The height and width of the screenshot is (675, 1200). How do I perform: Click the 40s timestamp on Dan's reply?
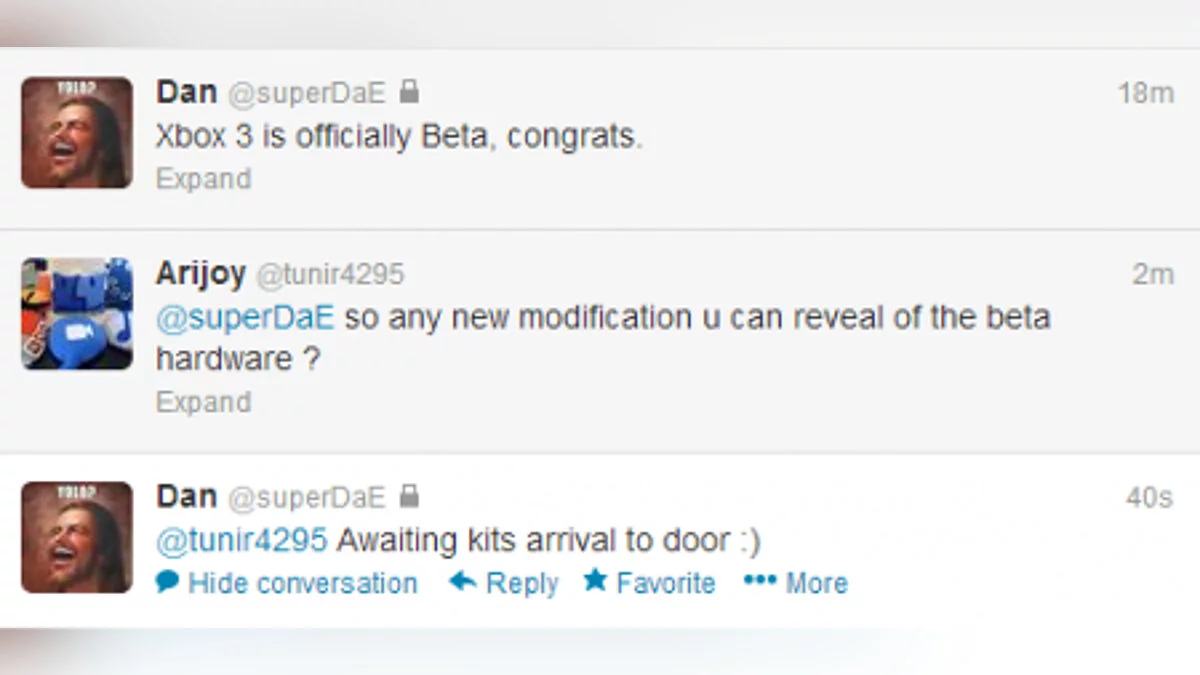[1149, 497]
